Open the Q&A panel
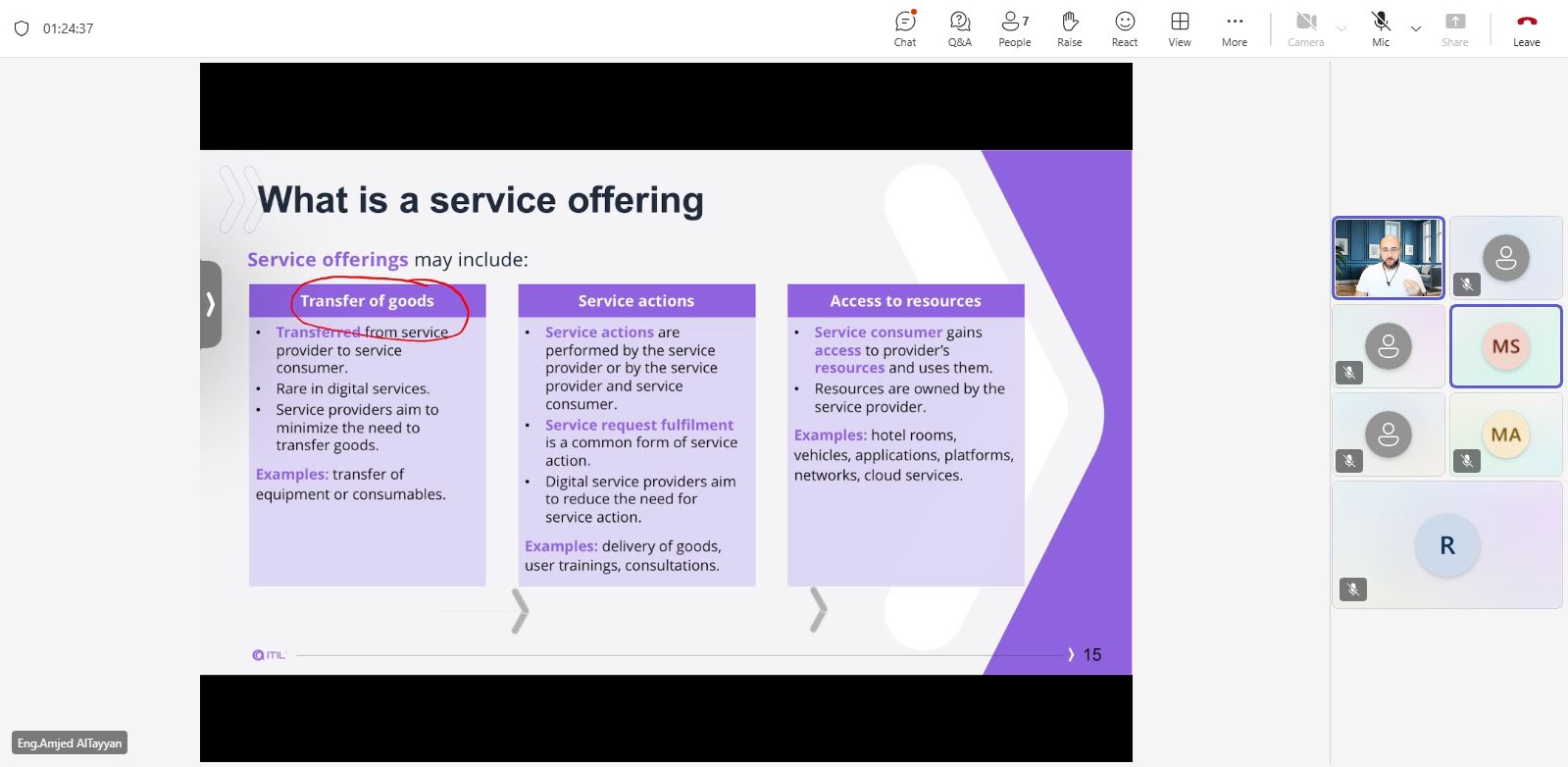The image size is (1568, 767). (x=960, y=28)
